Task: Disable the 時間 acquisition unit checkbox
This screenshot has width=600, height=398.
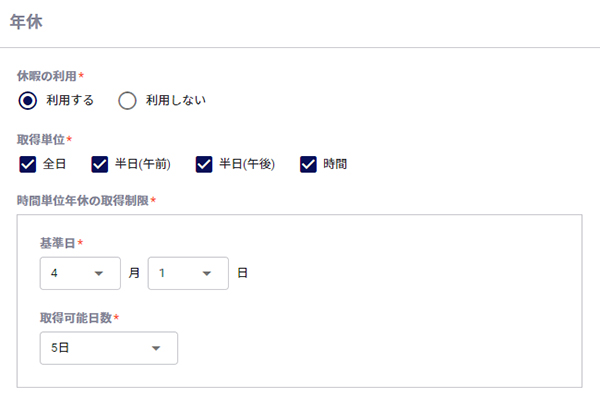Action: pyautogui.click(x=308, y=165)
